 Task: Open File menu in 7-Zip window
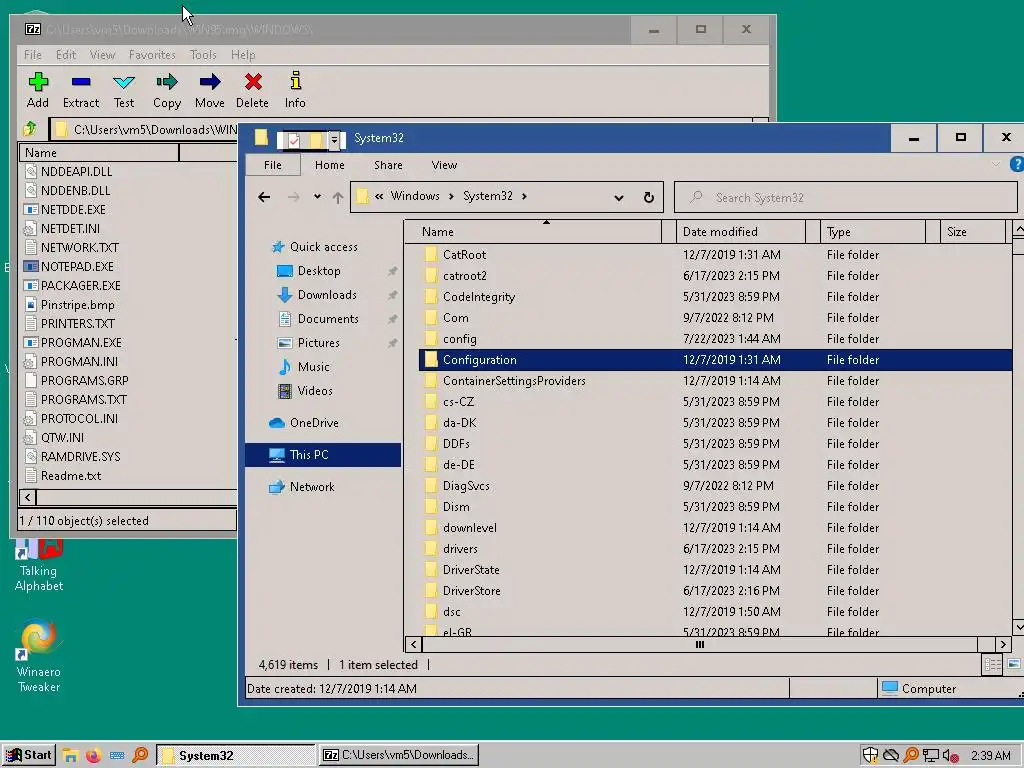[x=33, y=55]
